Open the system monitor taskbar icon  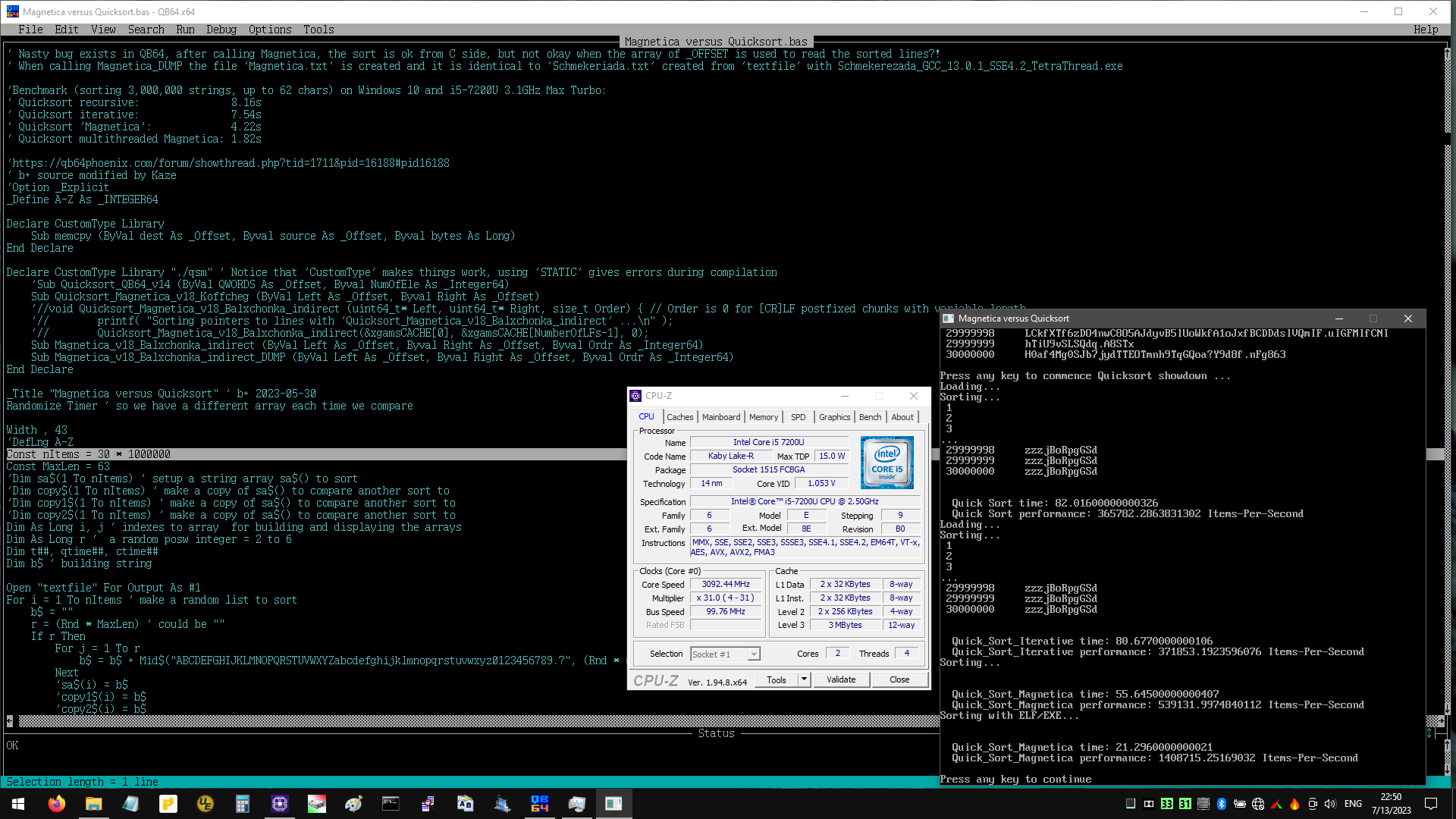point(576,804)
